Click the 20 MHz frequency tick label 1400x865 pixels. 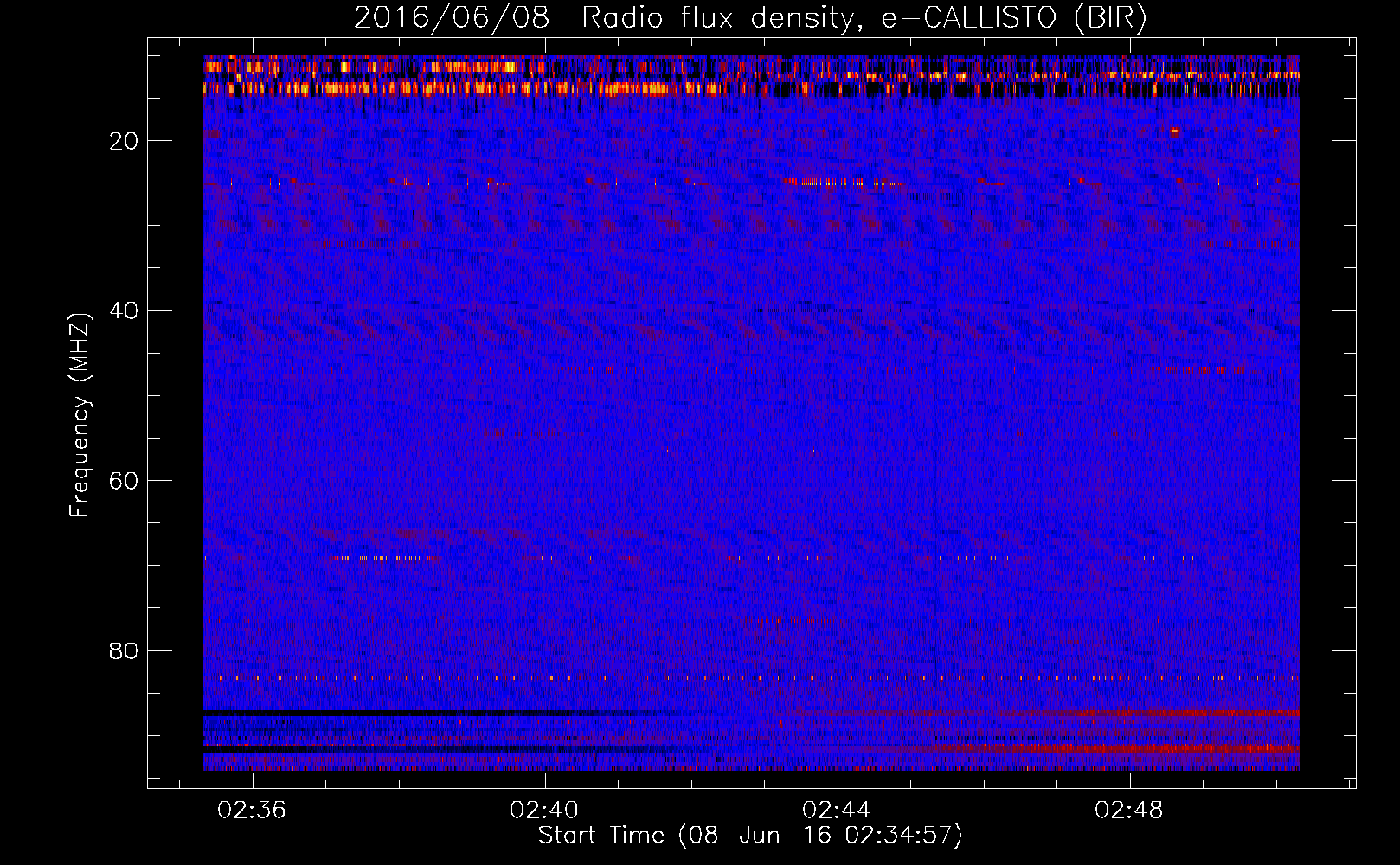pyautogui.click(x=125, y=141)
